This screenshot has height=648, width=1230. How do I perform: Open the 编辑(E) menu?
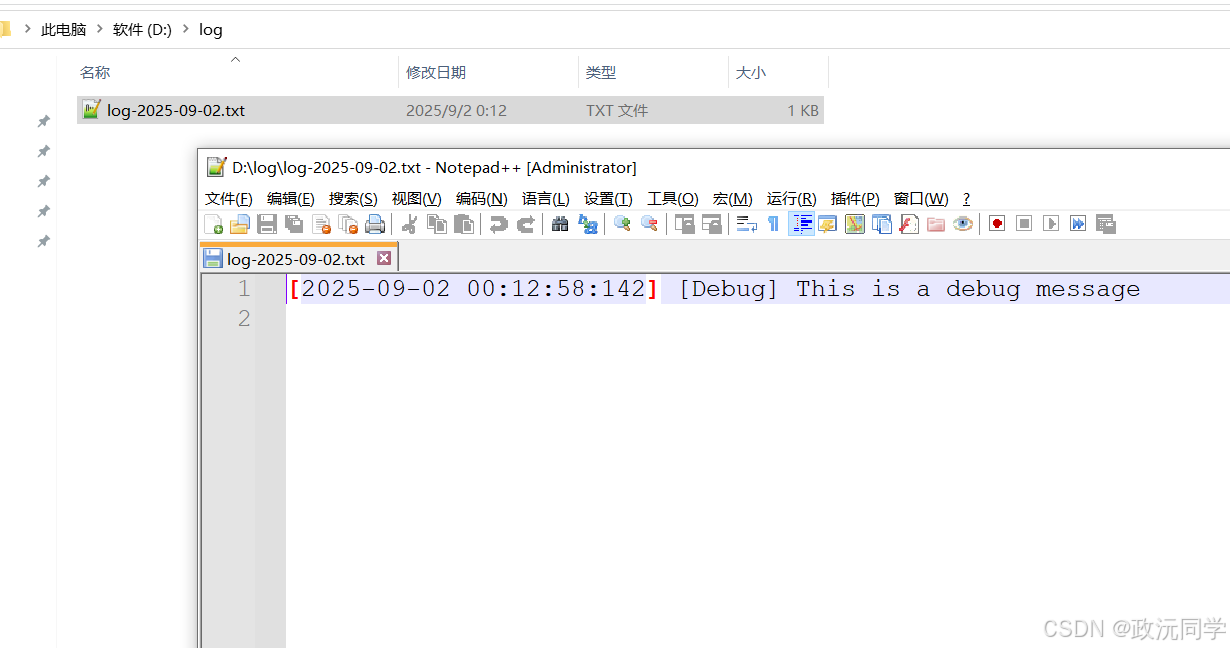[291, 198]
